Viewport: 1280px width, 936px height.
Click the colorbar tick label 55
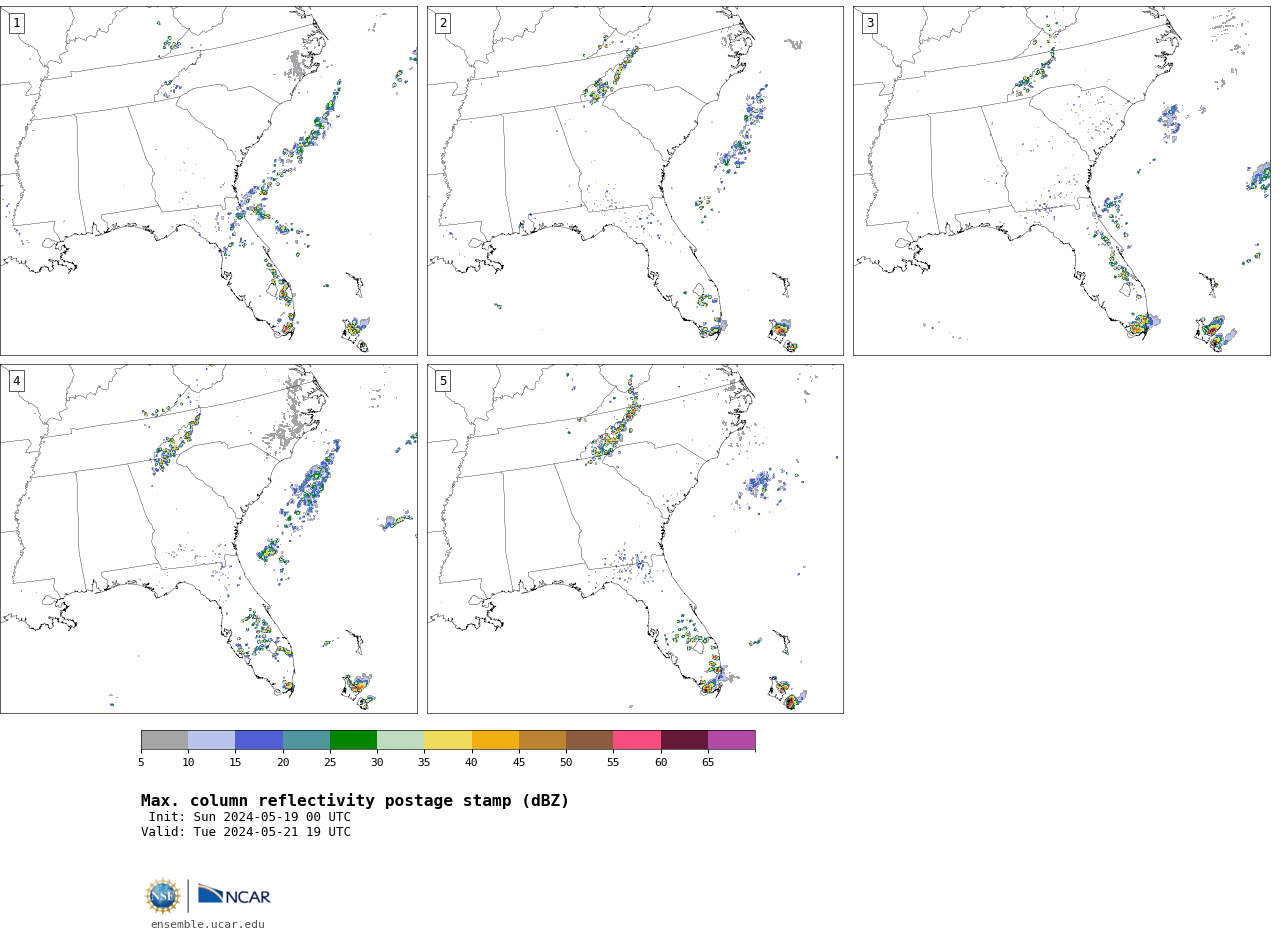click(613, 763)
